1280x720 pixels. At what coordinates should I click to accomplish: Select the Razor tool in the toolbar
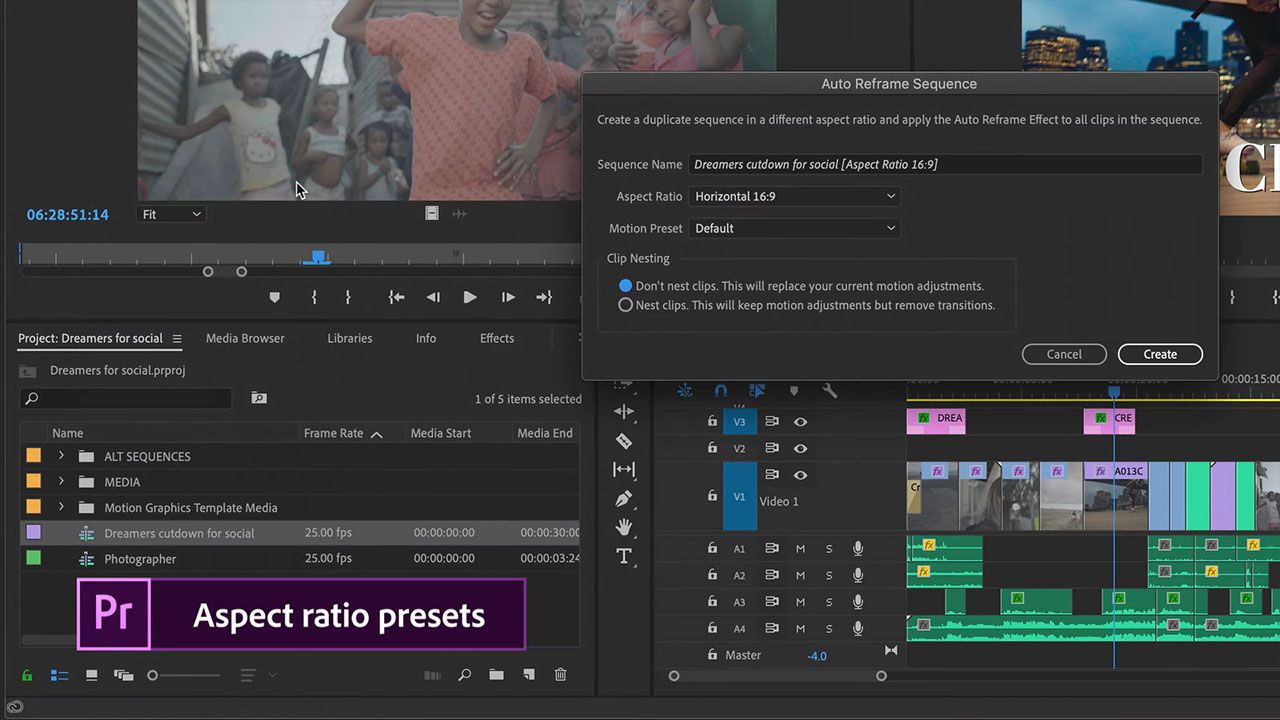pos(624,441)
